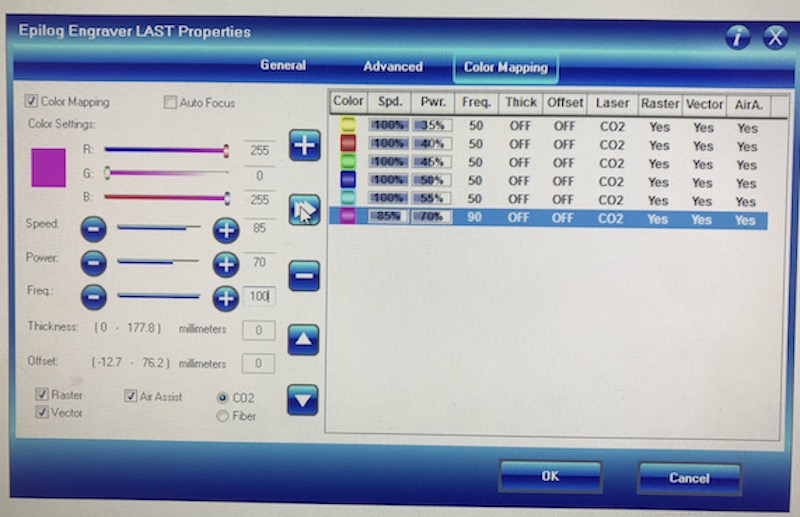Screen dimensions: 800x517
Task: Click the 70% power cell in selected row
Action: pos(432,216)
